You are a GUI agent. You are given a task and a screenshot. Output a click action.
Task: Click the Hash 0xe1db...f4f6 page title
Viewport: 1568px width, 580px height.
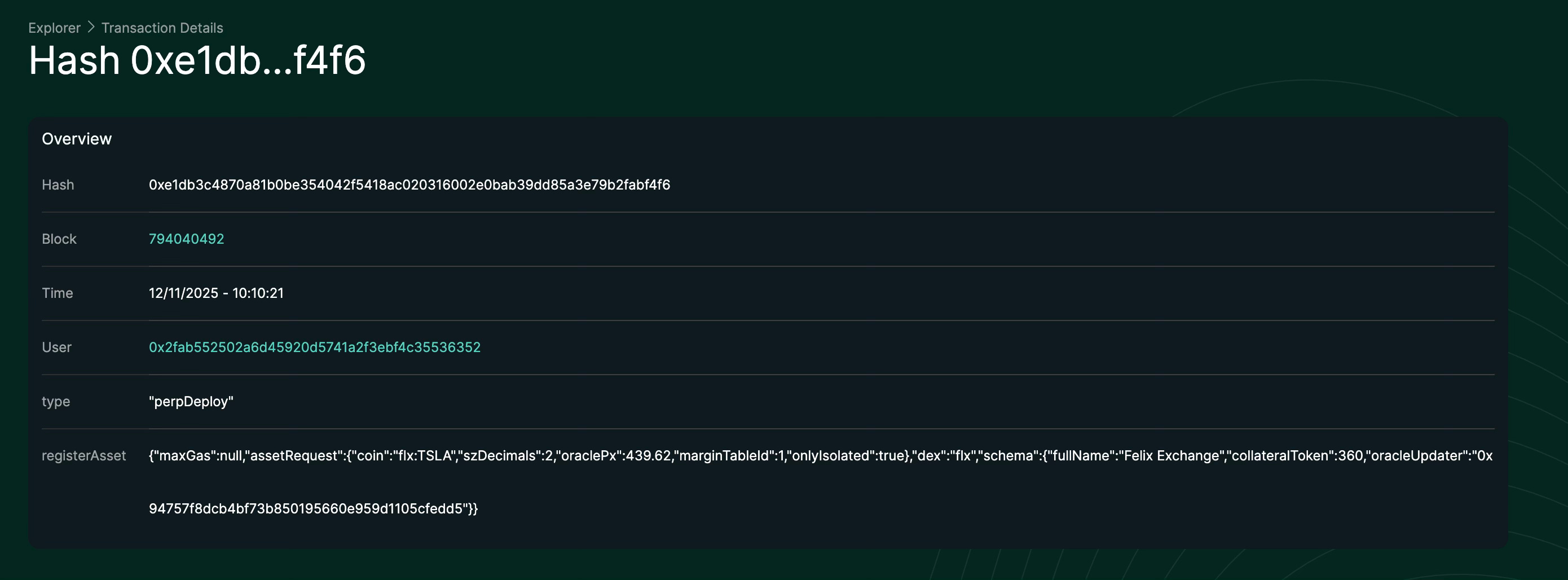197,60
